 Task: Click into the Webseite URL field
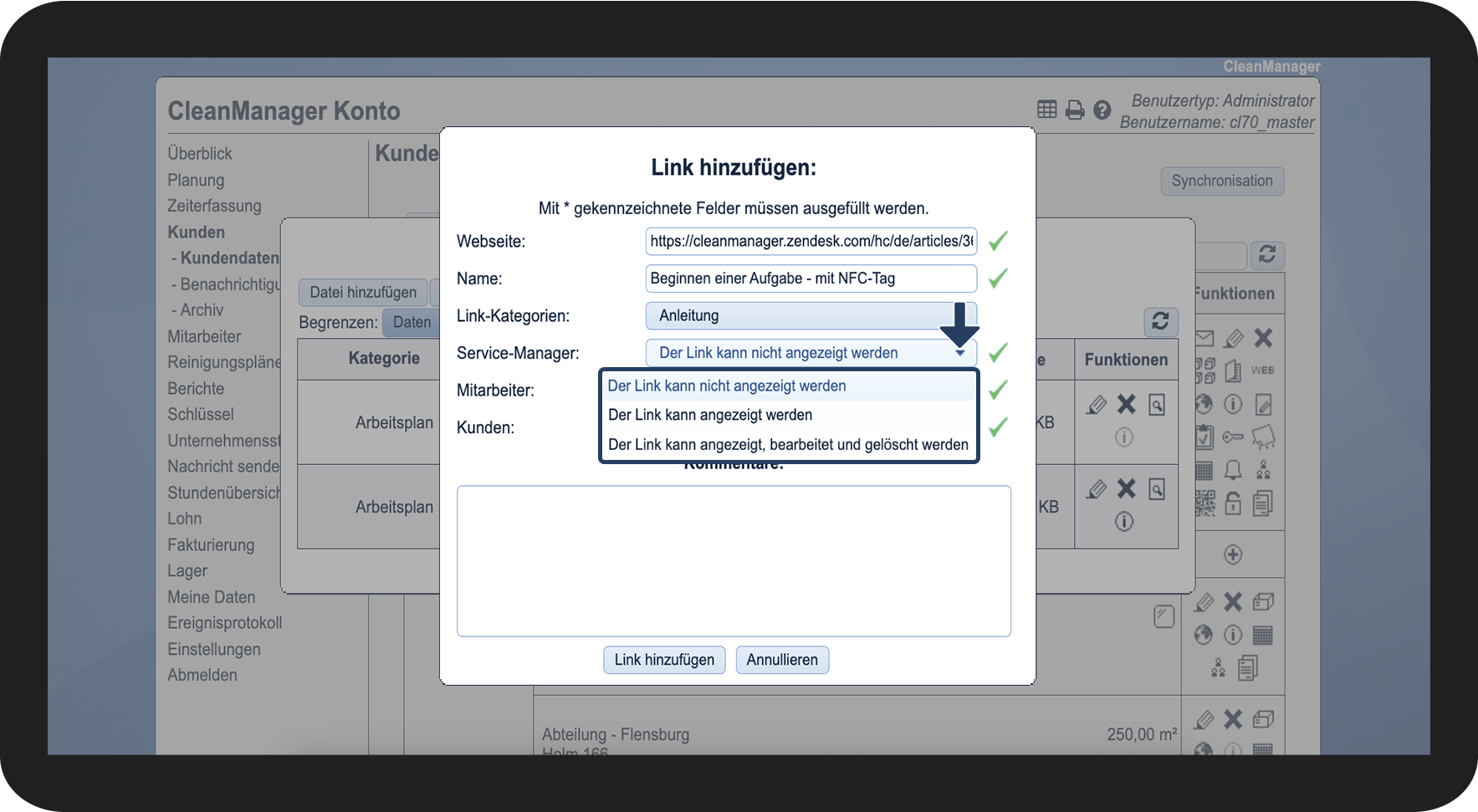tap(811, 241)
